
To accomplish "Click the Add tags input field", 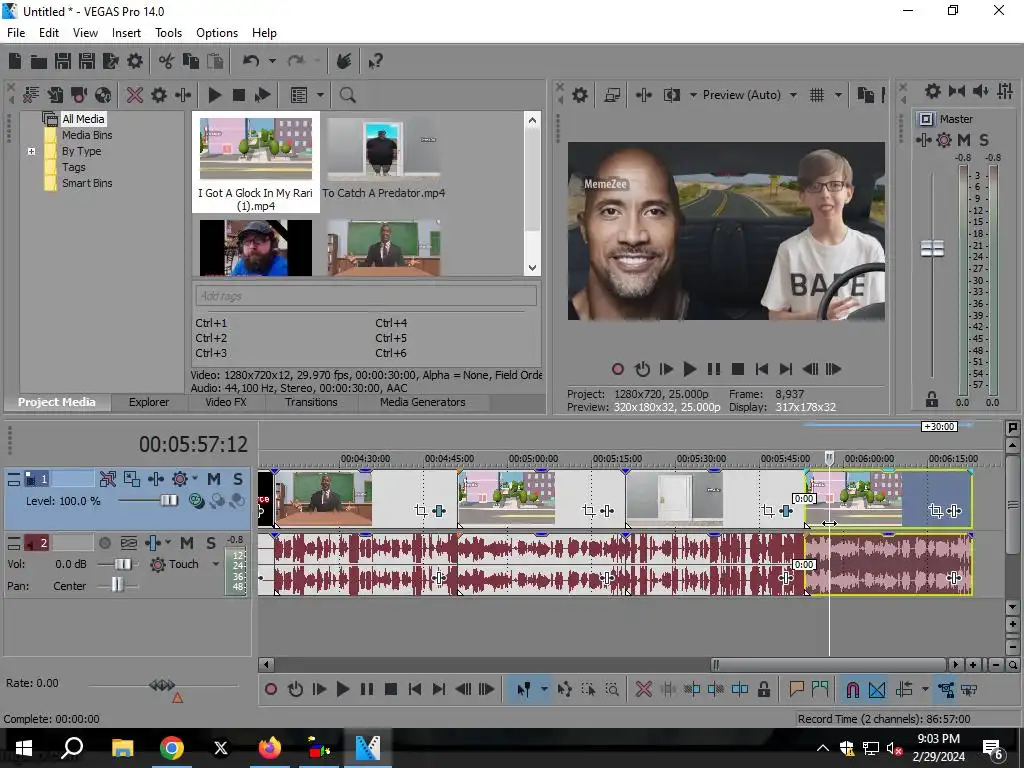I will [x=366, y=296].
